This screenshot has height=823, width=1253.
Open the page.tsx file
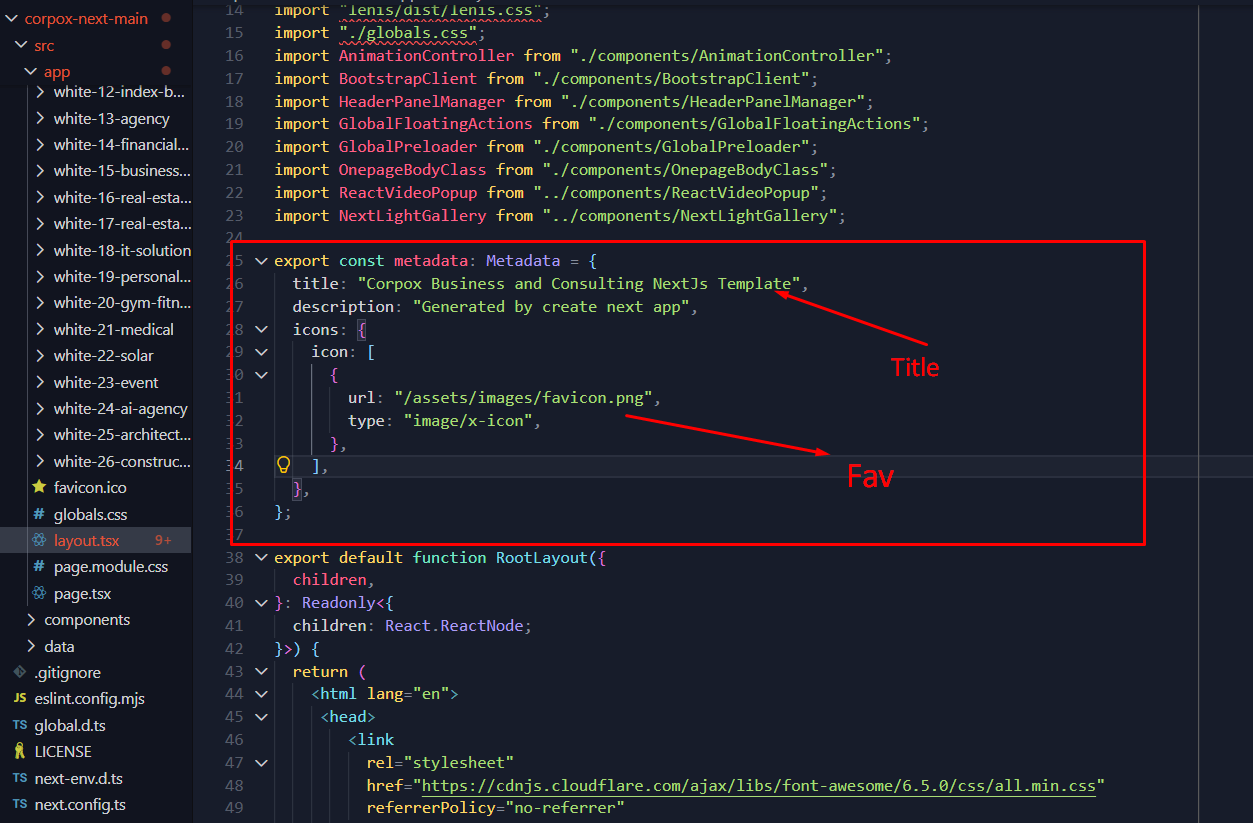82,593
